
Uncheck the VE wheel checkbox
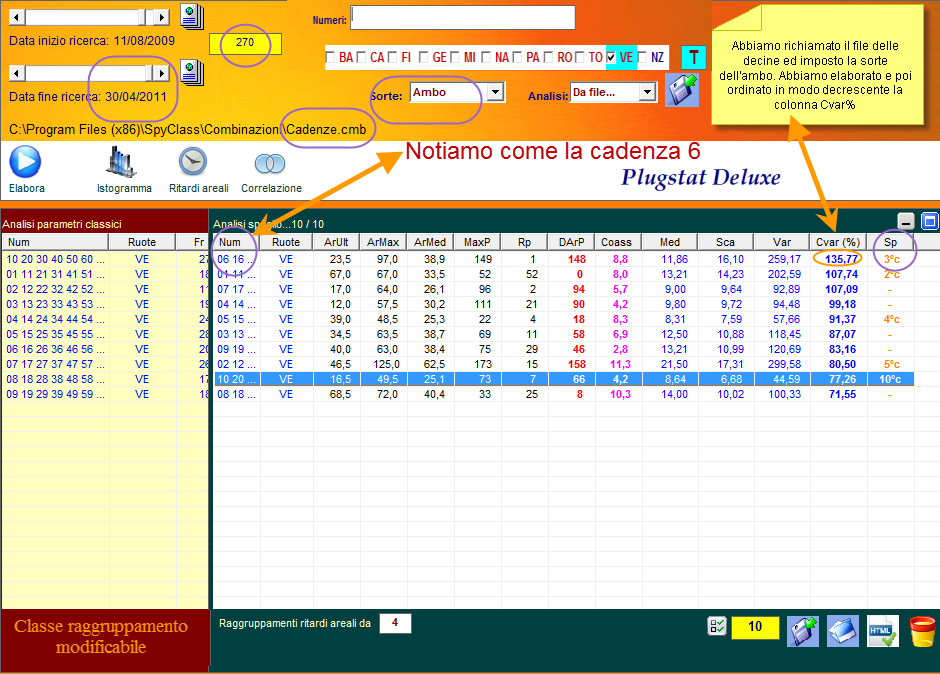pyautogui.click(x=611, y=58)
